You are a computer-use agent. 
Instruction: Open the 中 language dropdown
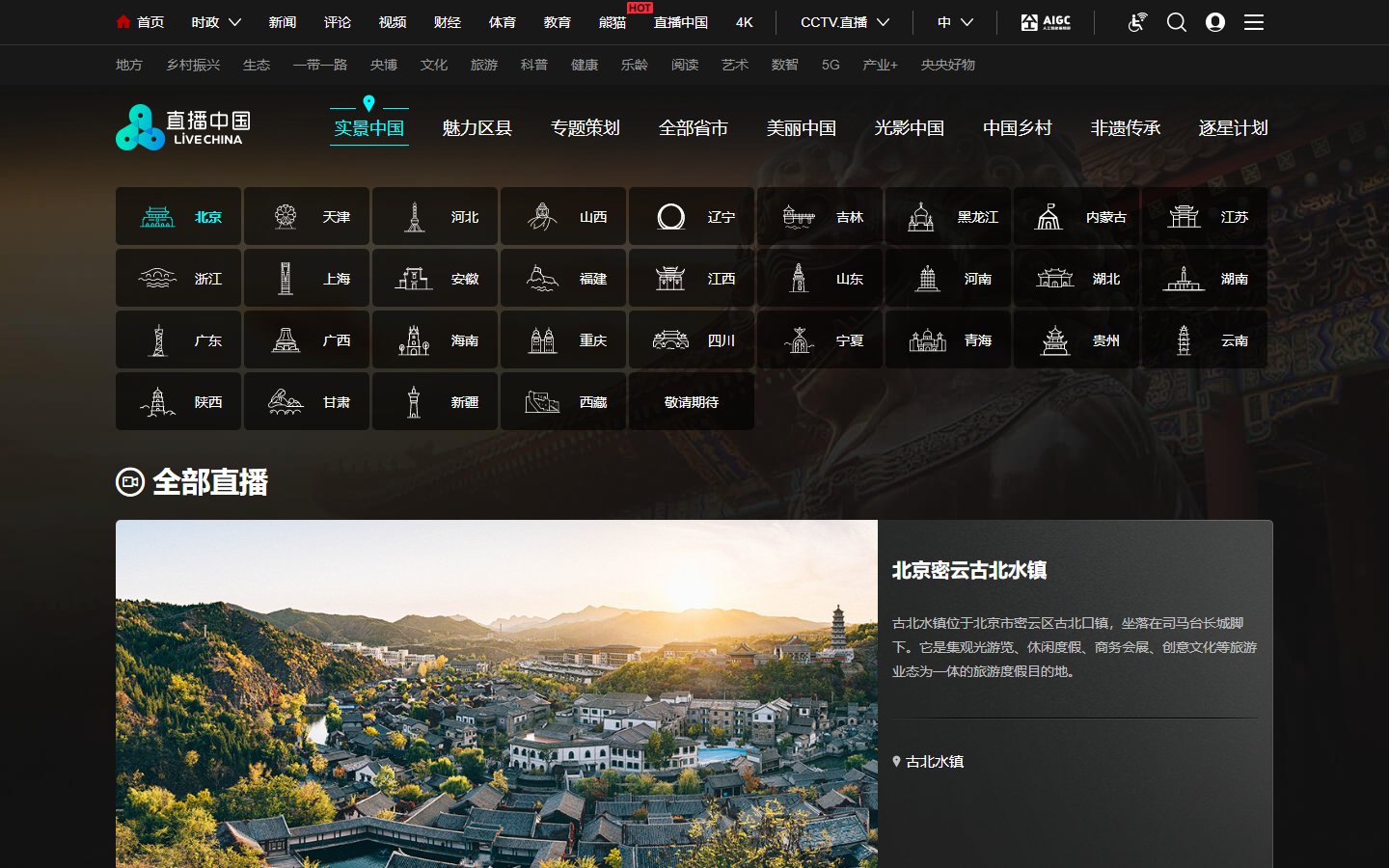pos(955,22)
